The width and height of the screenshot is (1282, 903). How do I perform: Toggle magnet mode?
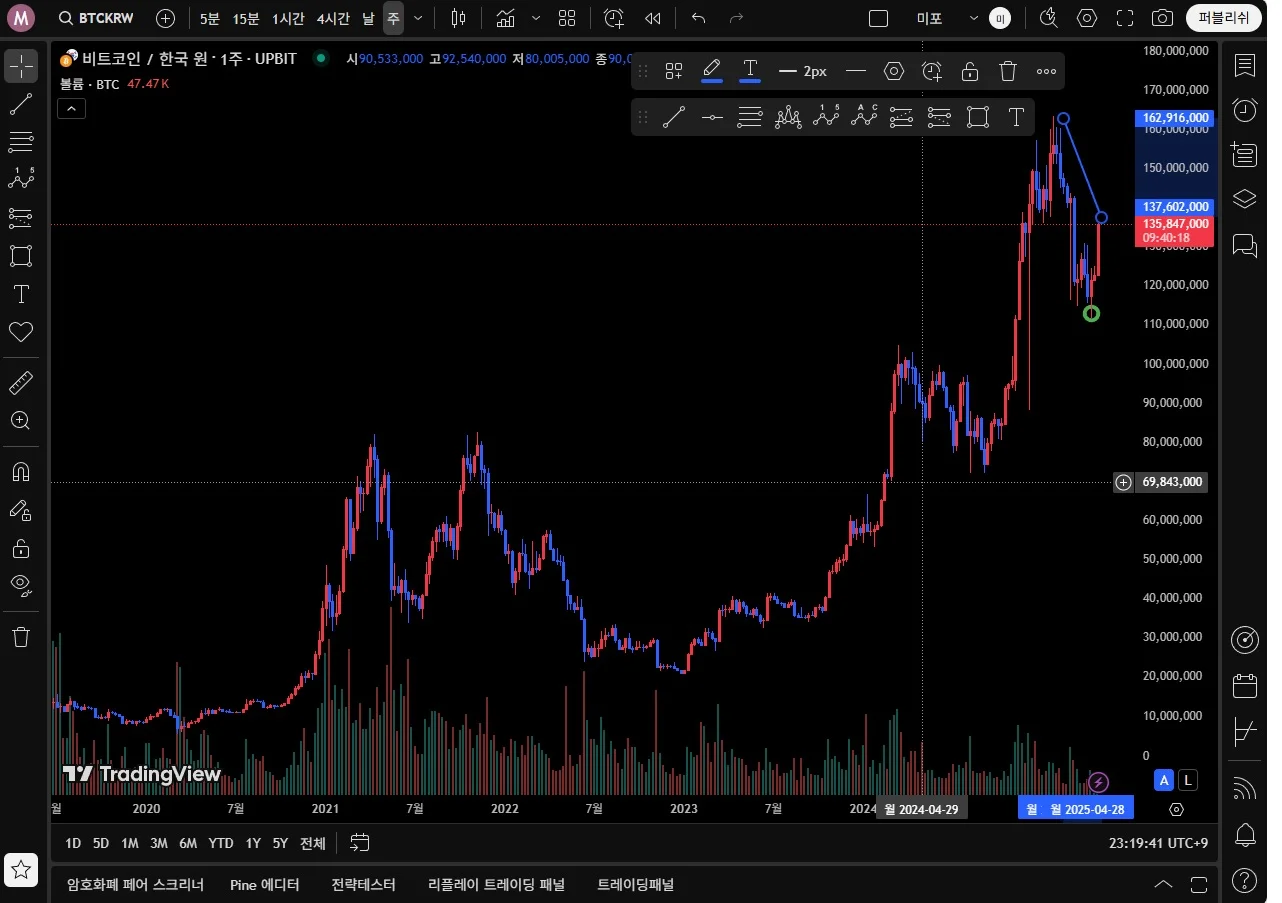coord(21,472)
